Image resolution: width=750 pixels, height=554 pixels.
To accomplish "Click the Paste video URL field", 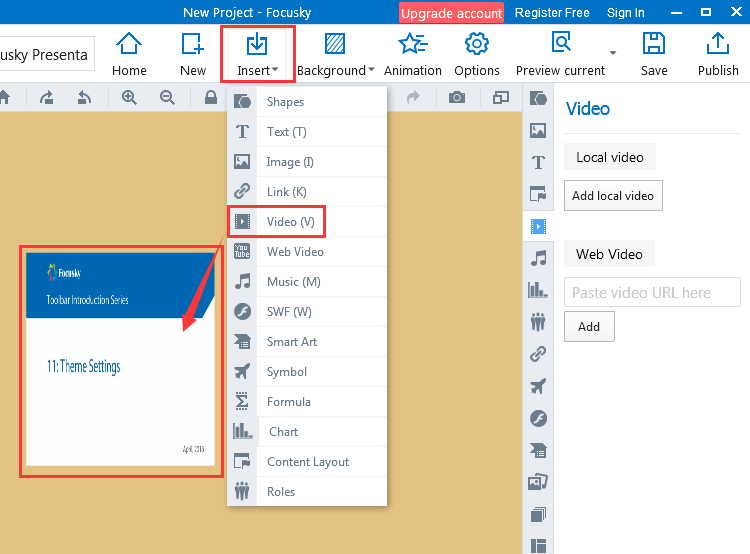I will click(652, 292).
